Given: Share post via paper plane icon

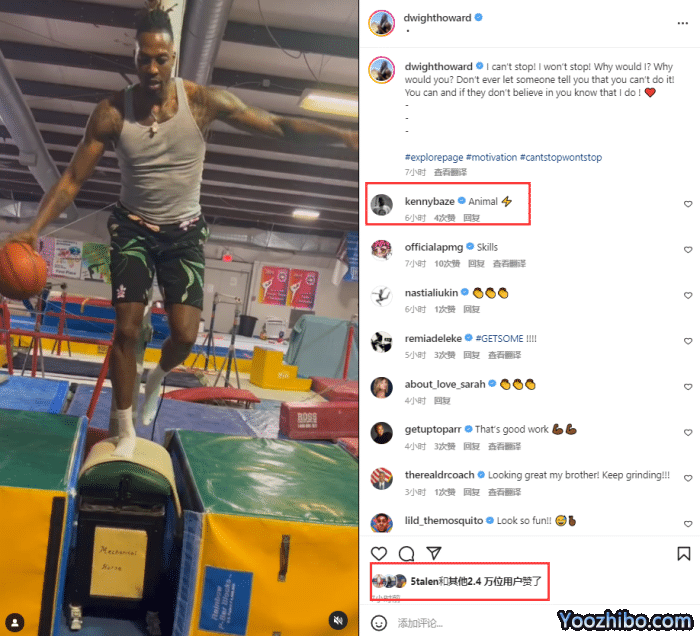Looking at the screenshot, I should (x=433, y=553).
